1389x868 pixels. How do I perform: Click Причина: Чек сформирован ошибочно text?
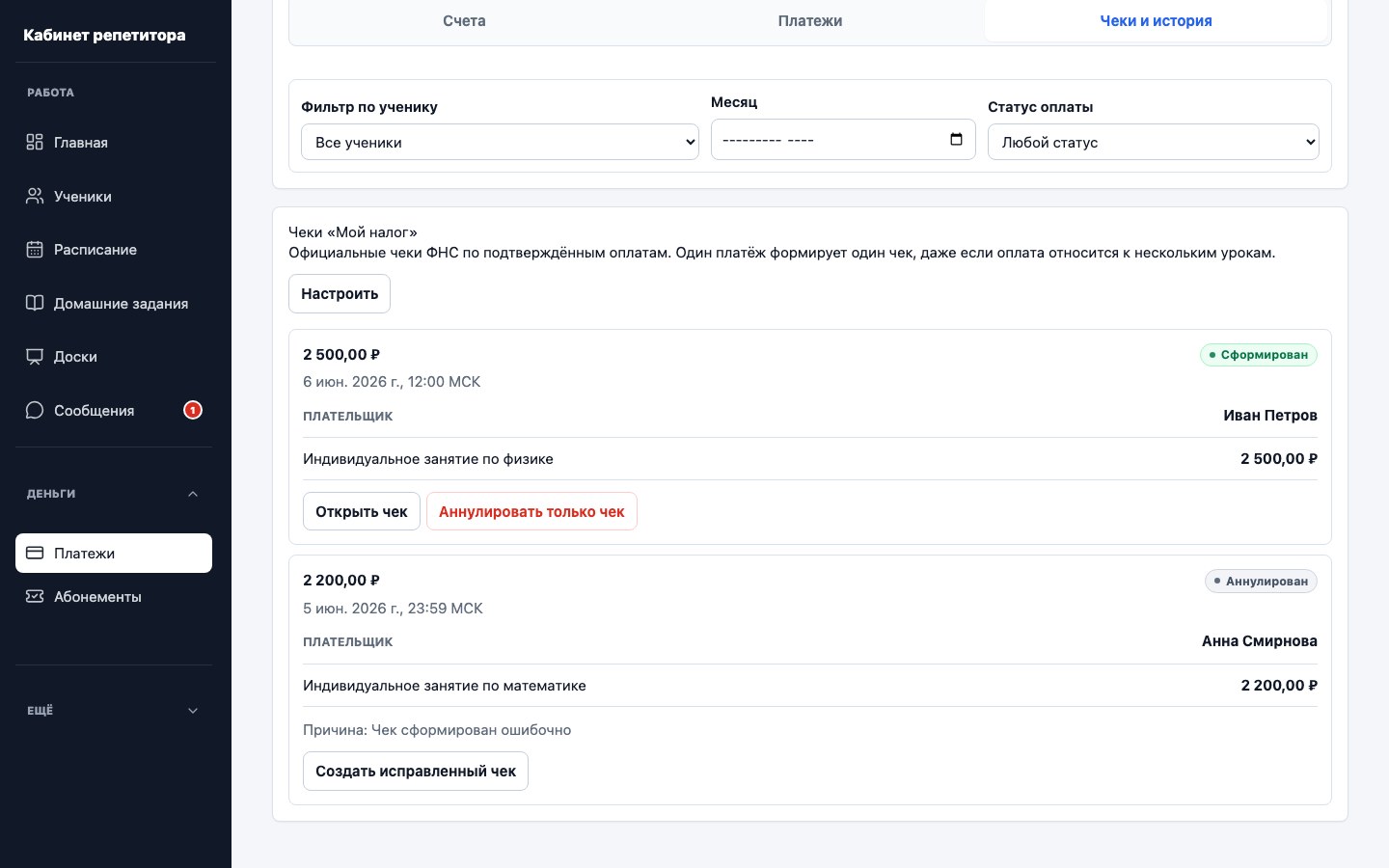437,729
